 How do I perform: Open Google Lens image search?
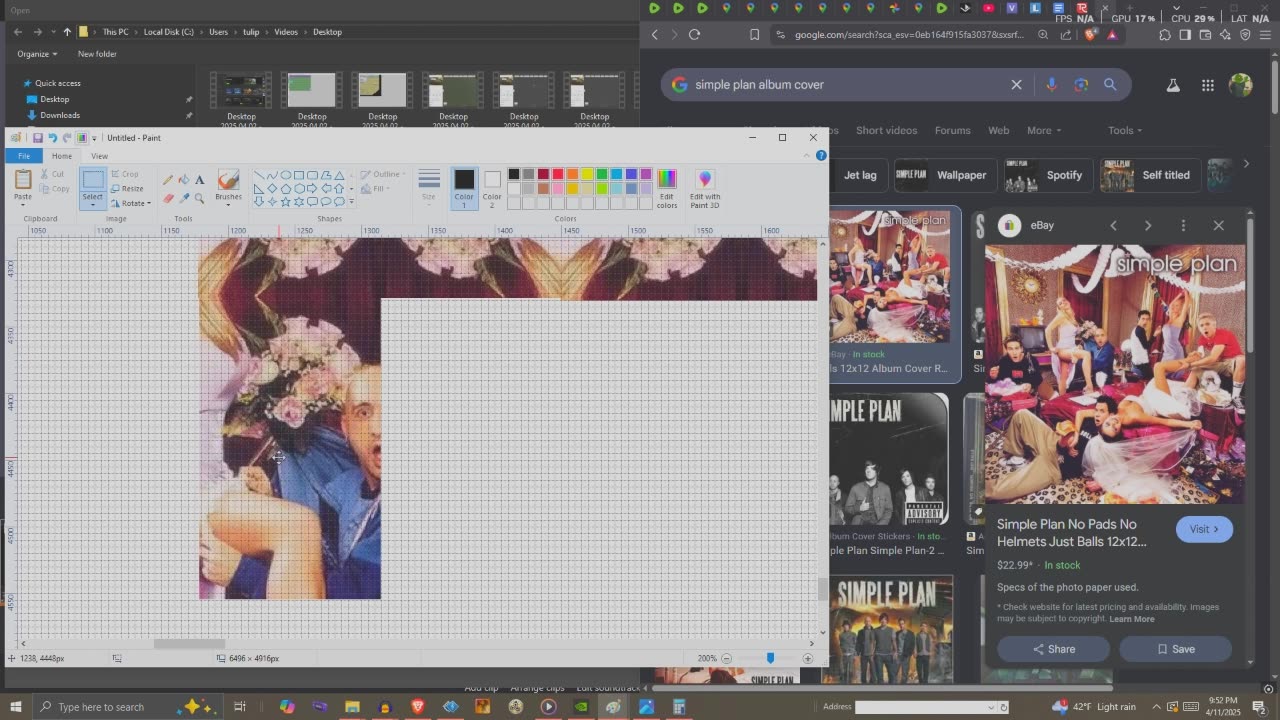pos(1081,85)
